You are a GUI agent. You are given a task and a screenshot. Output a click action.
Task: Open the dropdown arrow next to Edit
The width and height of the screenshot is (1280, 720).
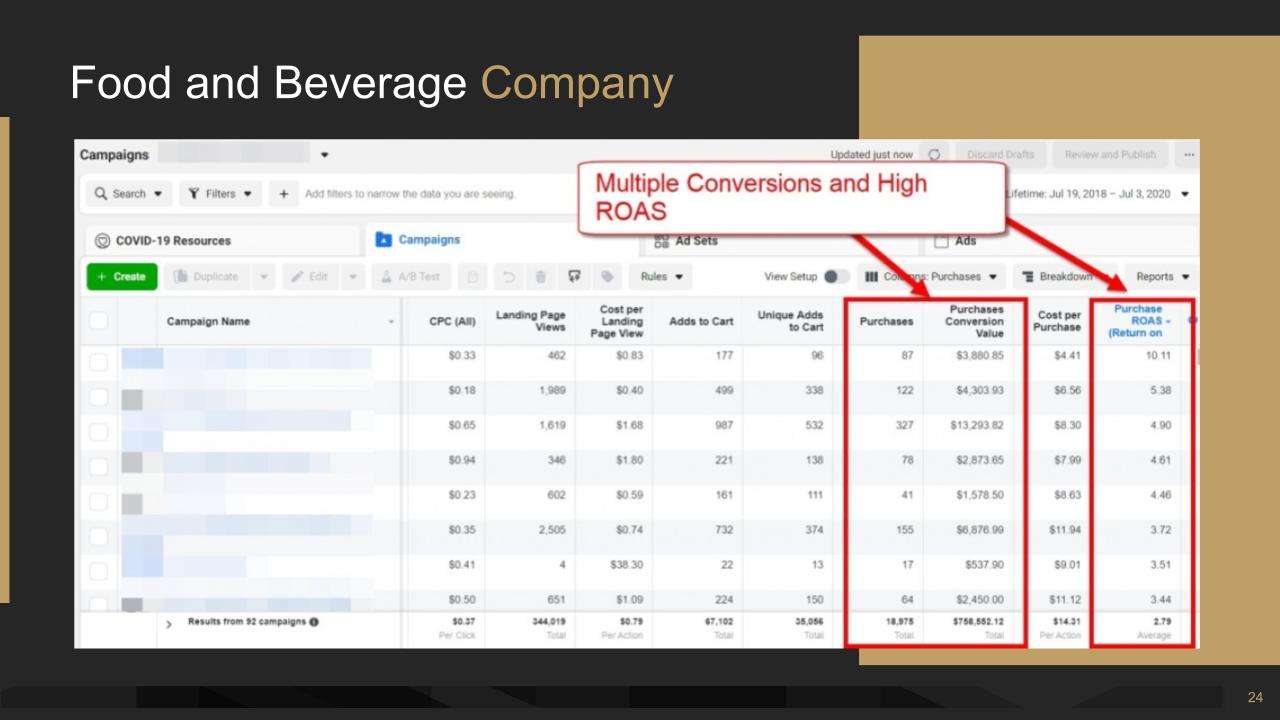[351, 276]
